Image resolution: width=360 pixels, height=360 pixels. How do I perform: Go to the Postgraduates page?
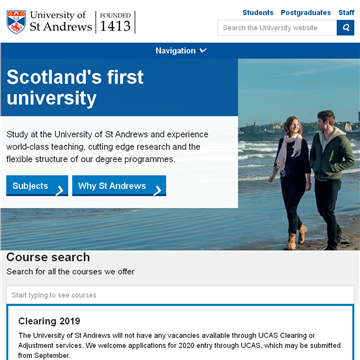click(x=306, y=13)
